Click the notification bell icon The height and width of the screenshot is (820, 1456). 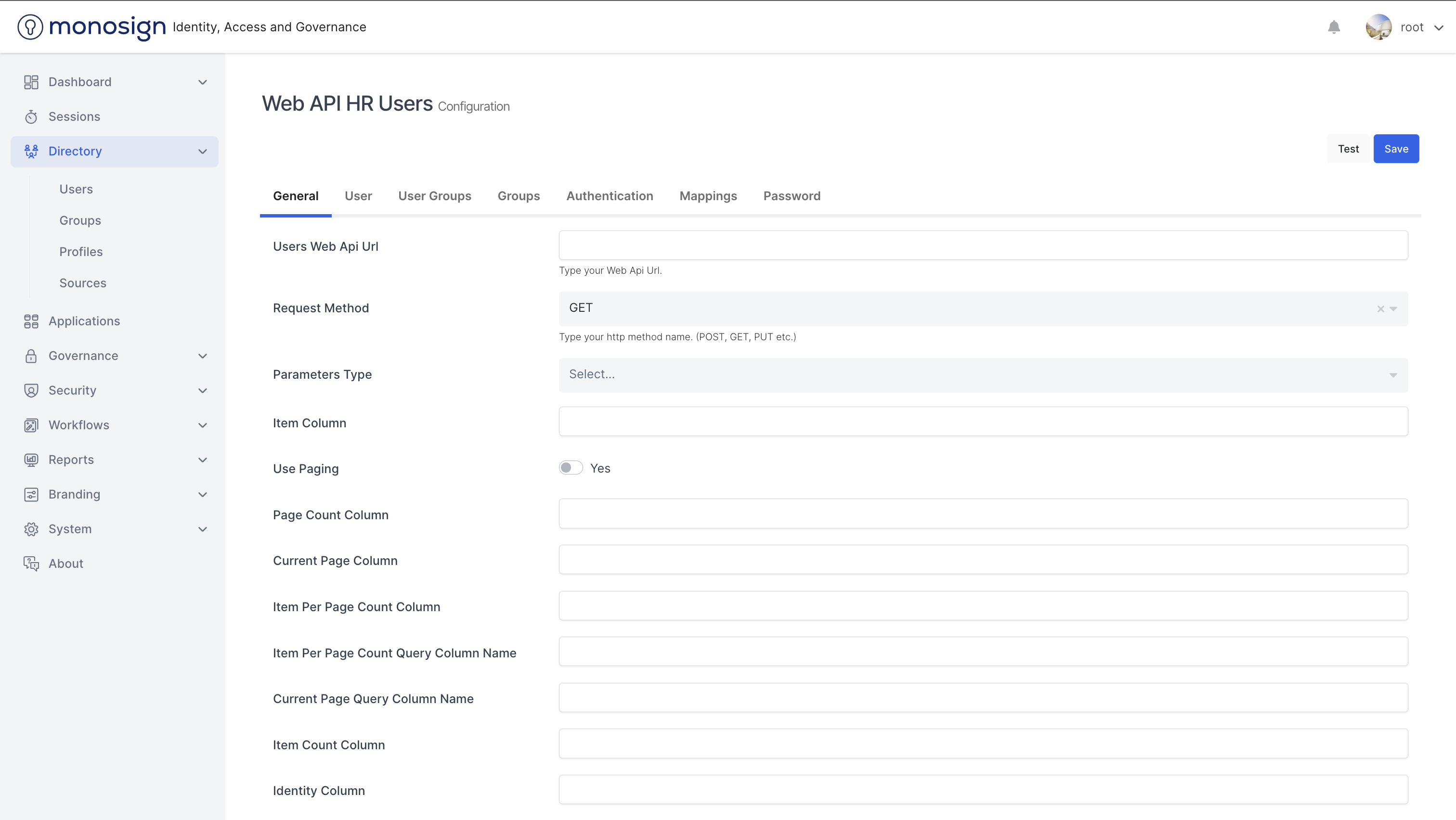[1334, 27]
